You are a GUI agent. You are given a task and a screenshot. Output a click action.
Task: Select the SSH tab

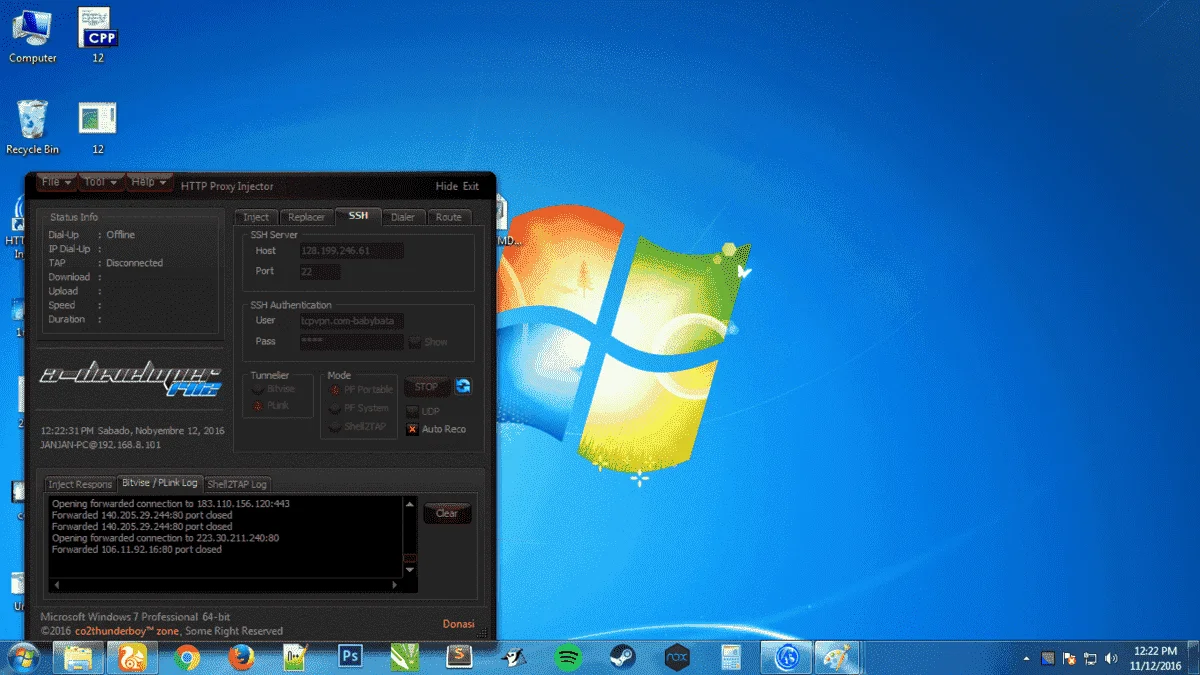[x=358, y=216]
